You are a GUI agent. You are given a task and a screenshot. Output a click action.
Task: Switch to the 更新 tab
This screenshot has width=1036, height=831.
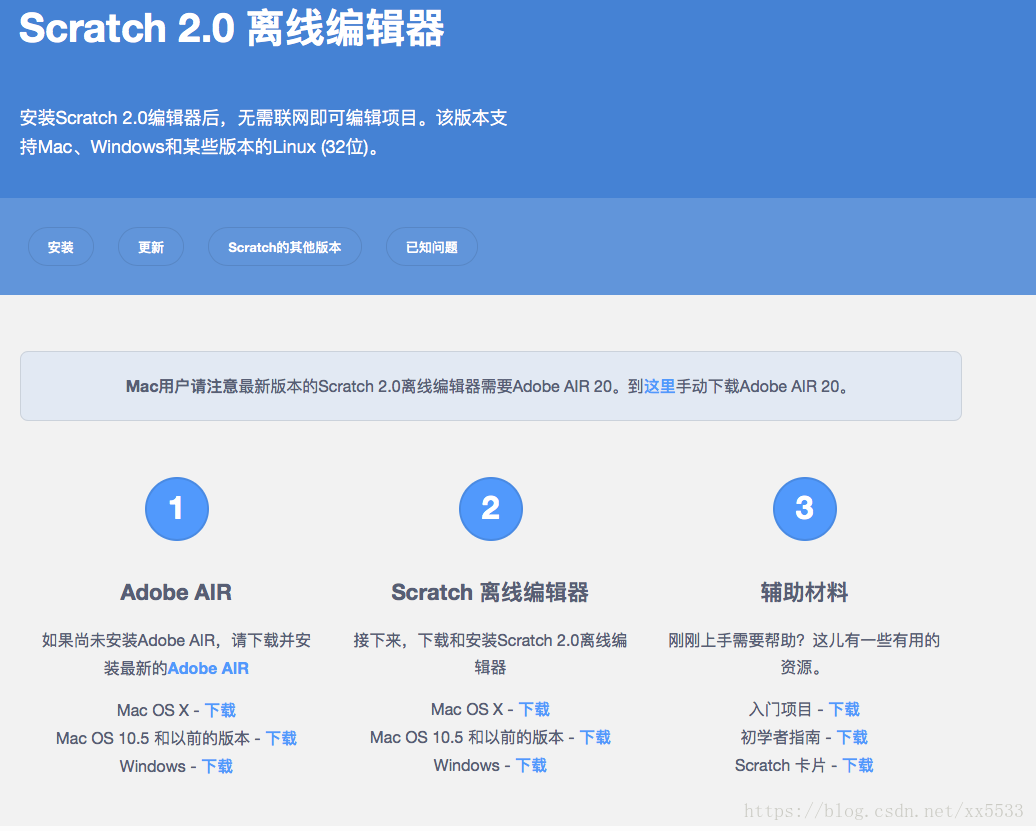151,247
